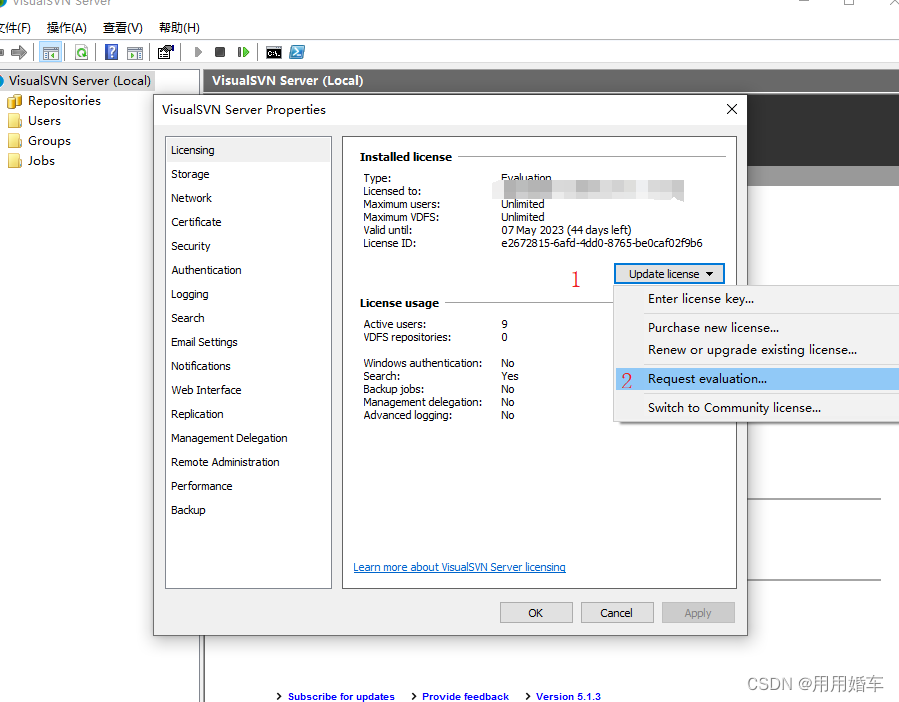
Task: Click the 'Windows authentication:' label
Action: 423,363
